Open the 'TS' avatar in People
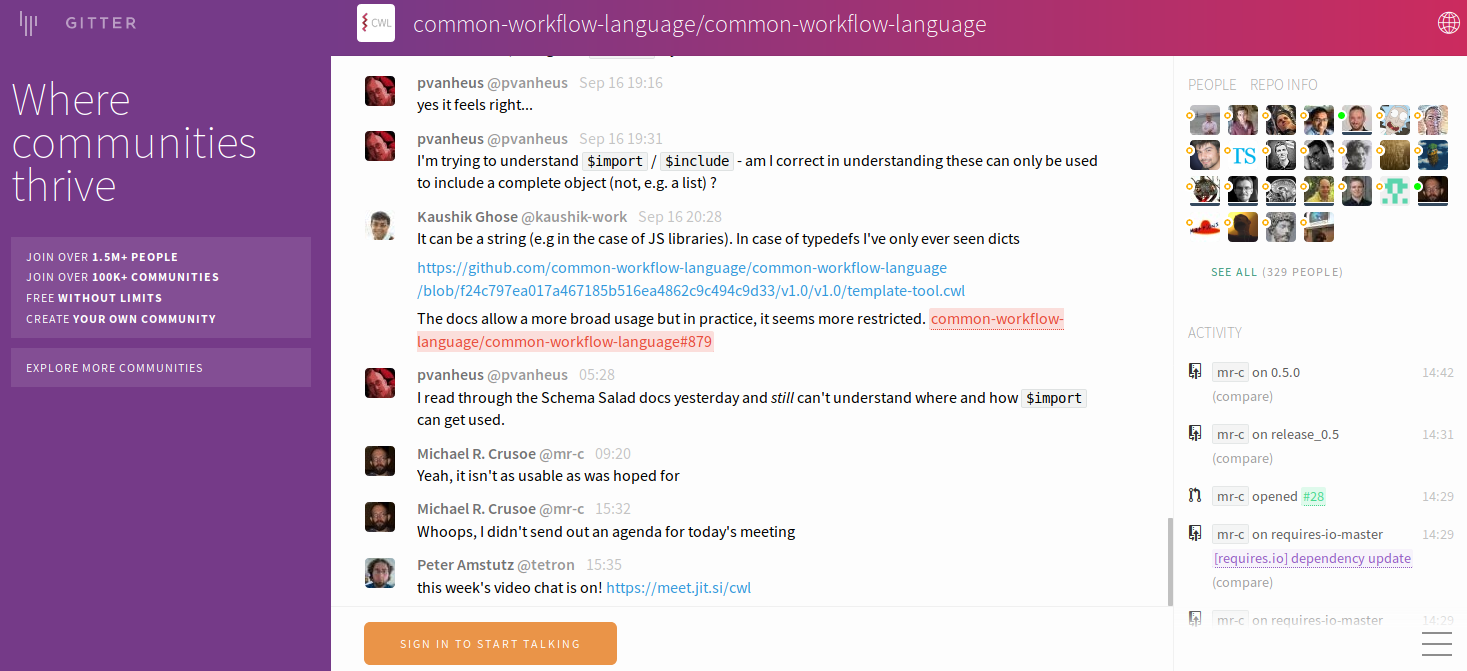1467x671 pixels. point(1243,155)
